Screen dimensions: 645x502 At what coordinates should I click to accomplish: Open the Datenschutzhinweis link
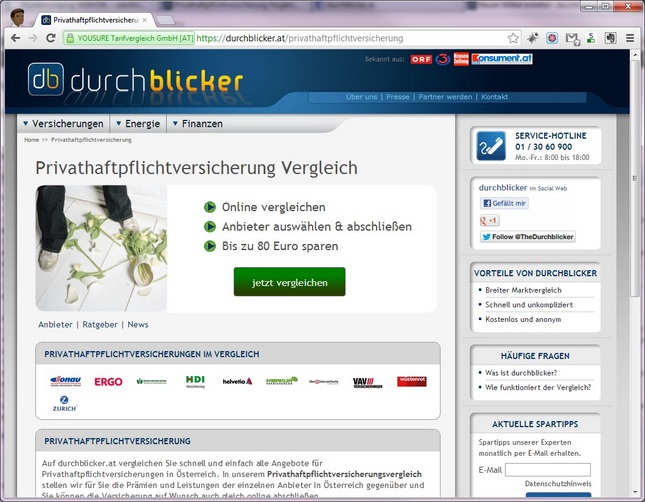pos(558,483)
